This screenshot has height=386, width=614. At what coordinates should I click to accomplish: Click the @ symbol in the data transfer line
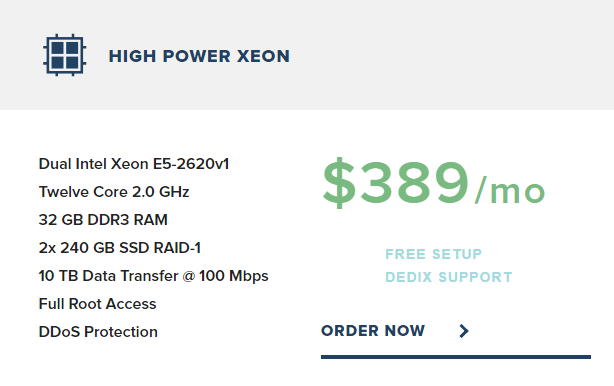point(189,276)
